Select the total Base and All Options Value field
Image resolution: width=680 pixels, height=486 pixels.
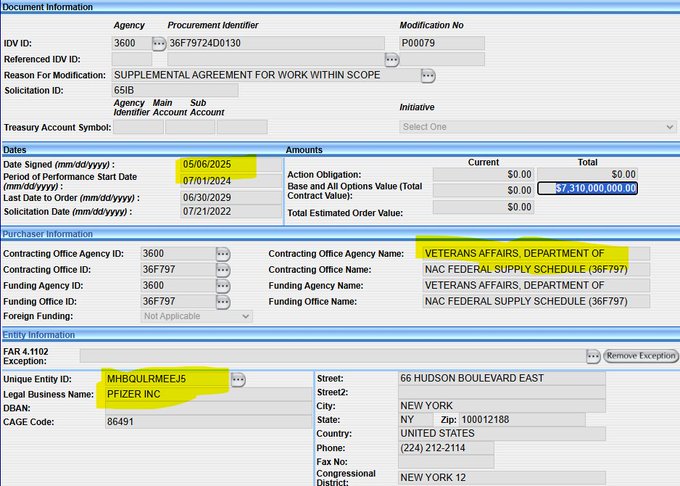coord(587,188)
